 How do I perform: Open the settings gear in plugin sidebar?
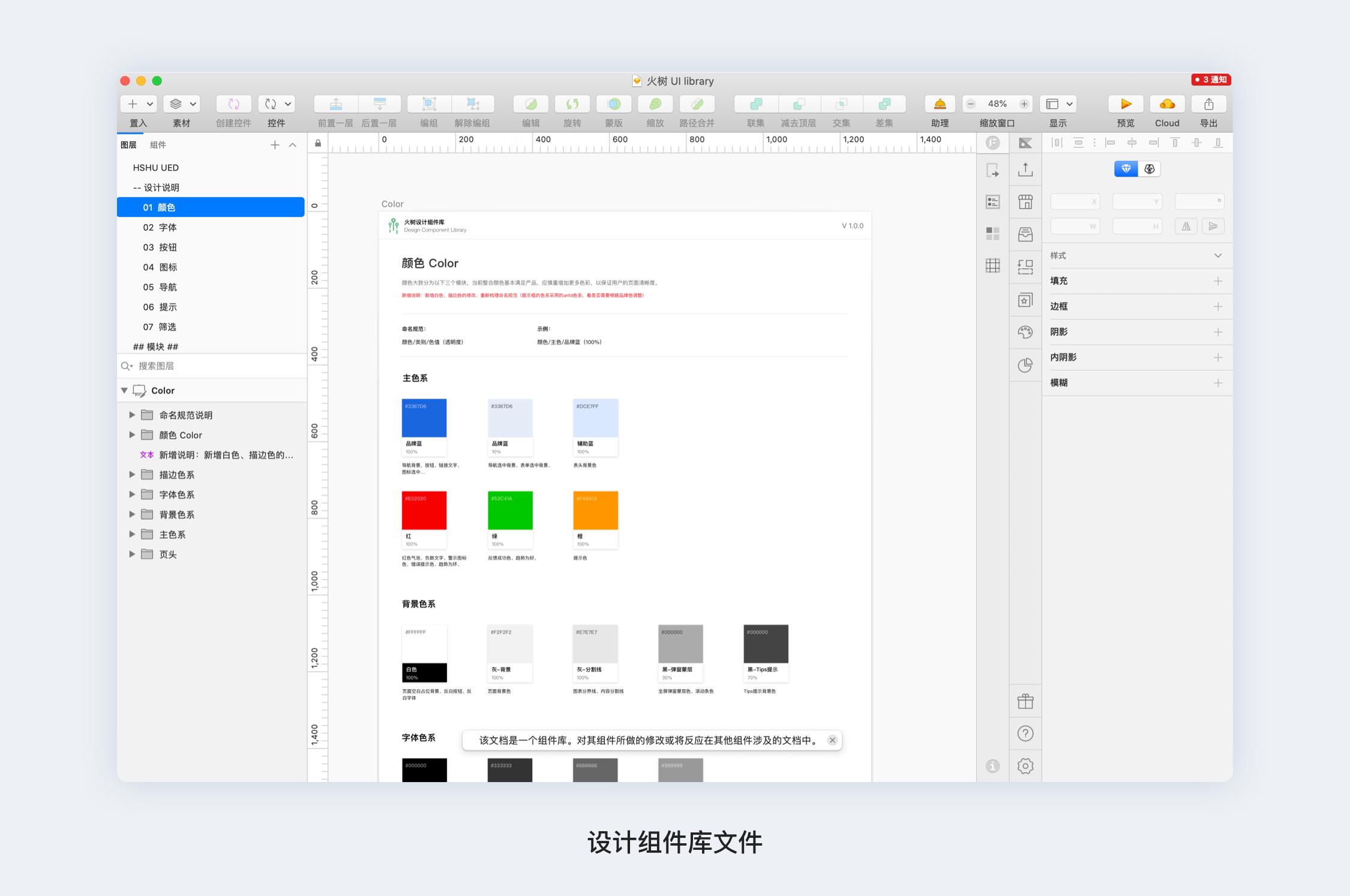(1025, 766)
